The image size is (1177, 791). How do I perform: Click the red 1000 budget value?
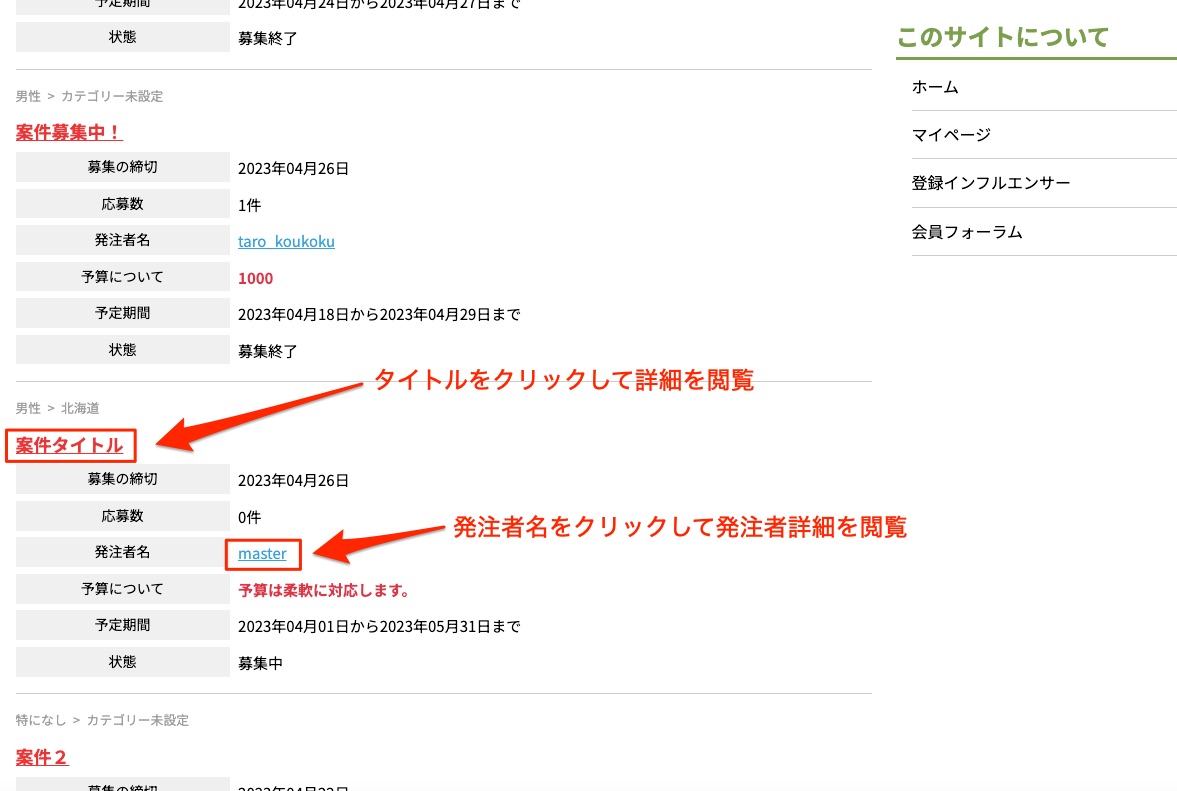click(x=255, y=278)
